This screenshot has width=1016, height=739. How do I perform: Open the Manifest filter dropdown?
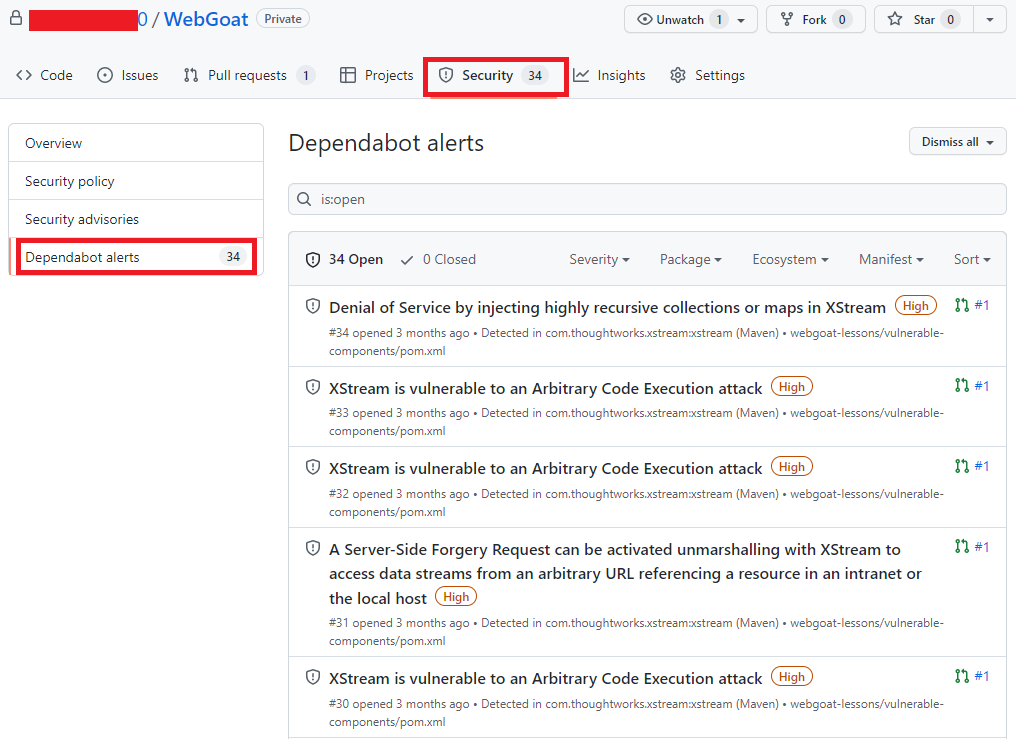[x=891, y=260]
